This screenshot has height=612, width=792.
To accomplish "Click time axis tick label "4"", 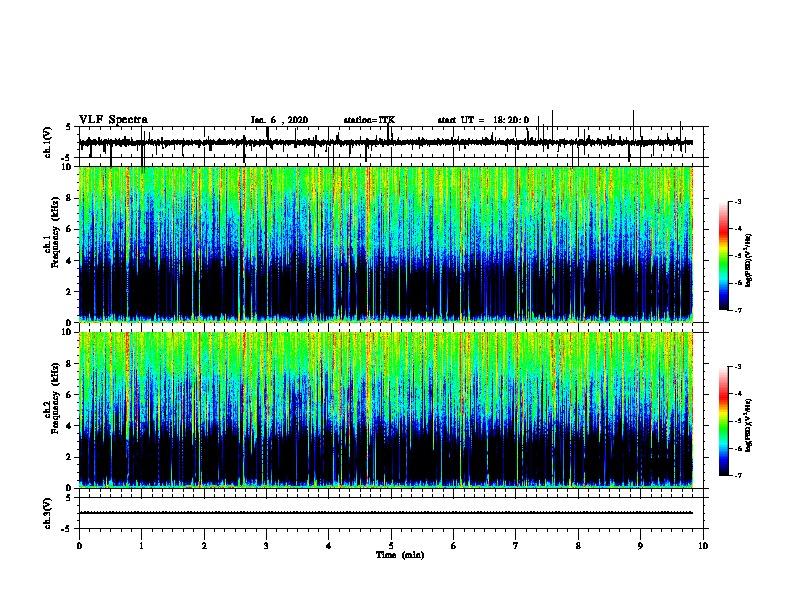I will click(x=329, y=546).
